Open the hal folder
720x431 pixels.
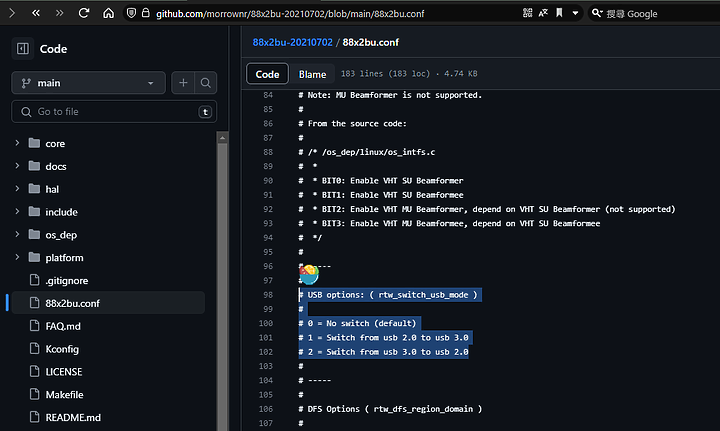[52, 189]
